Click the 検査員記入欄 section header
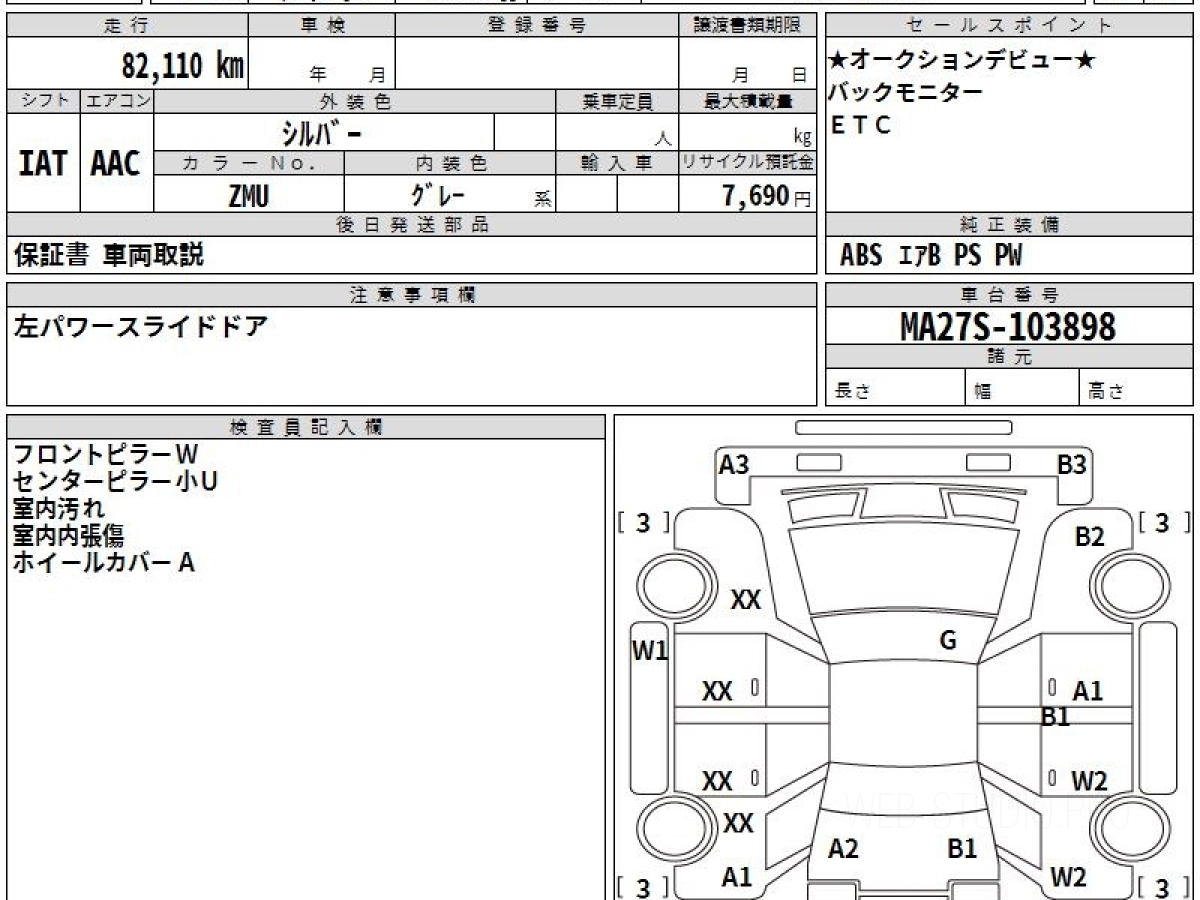 306,426
